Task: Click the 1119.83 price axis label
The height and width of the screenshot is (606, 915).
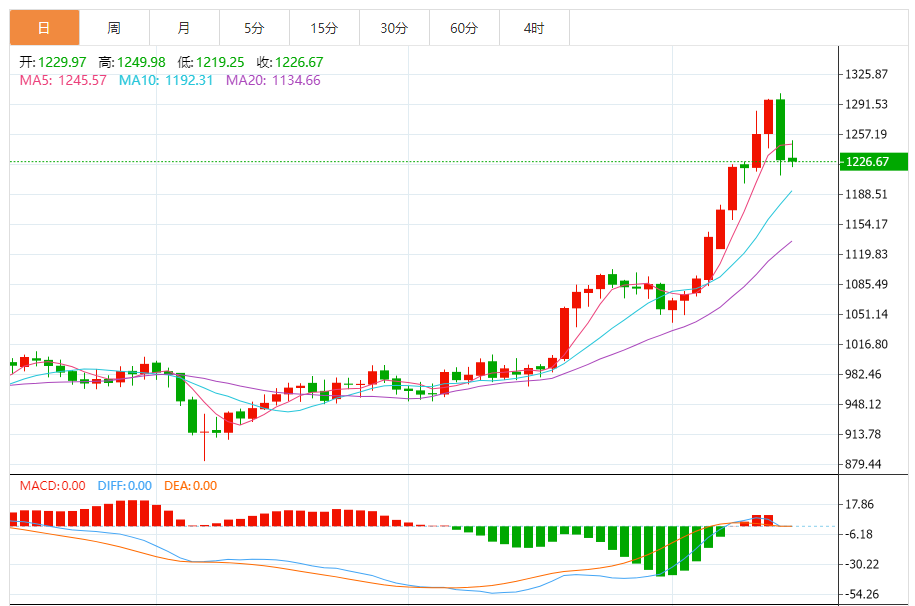Action: click(x=867, y=254)
